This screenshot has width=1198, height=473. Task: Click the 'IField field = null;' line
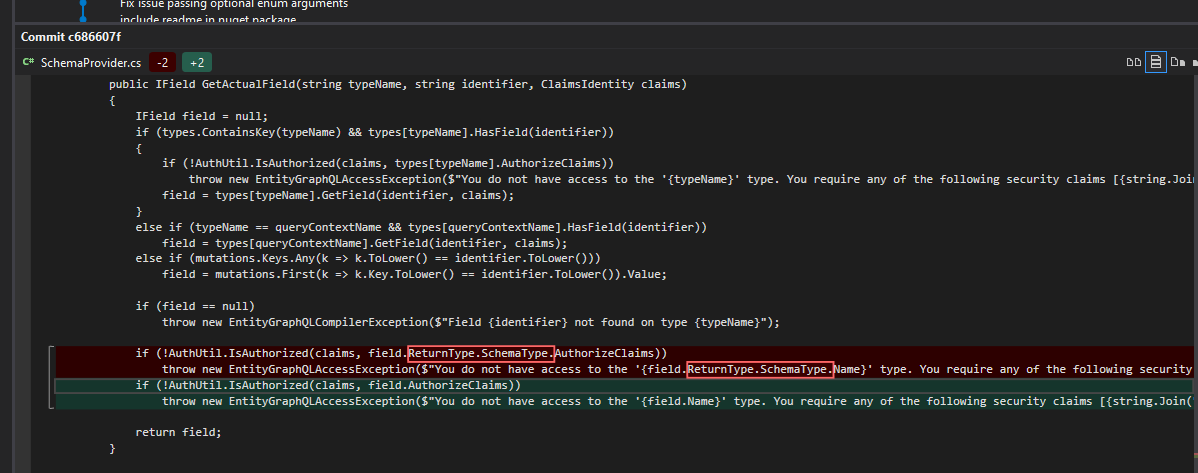point(202,116)
